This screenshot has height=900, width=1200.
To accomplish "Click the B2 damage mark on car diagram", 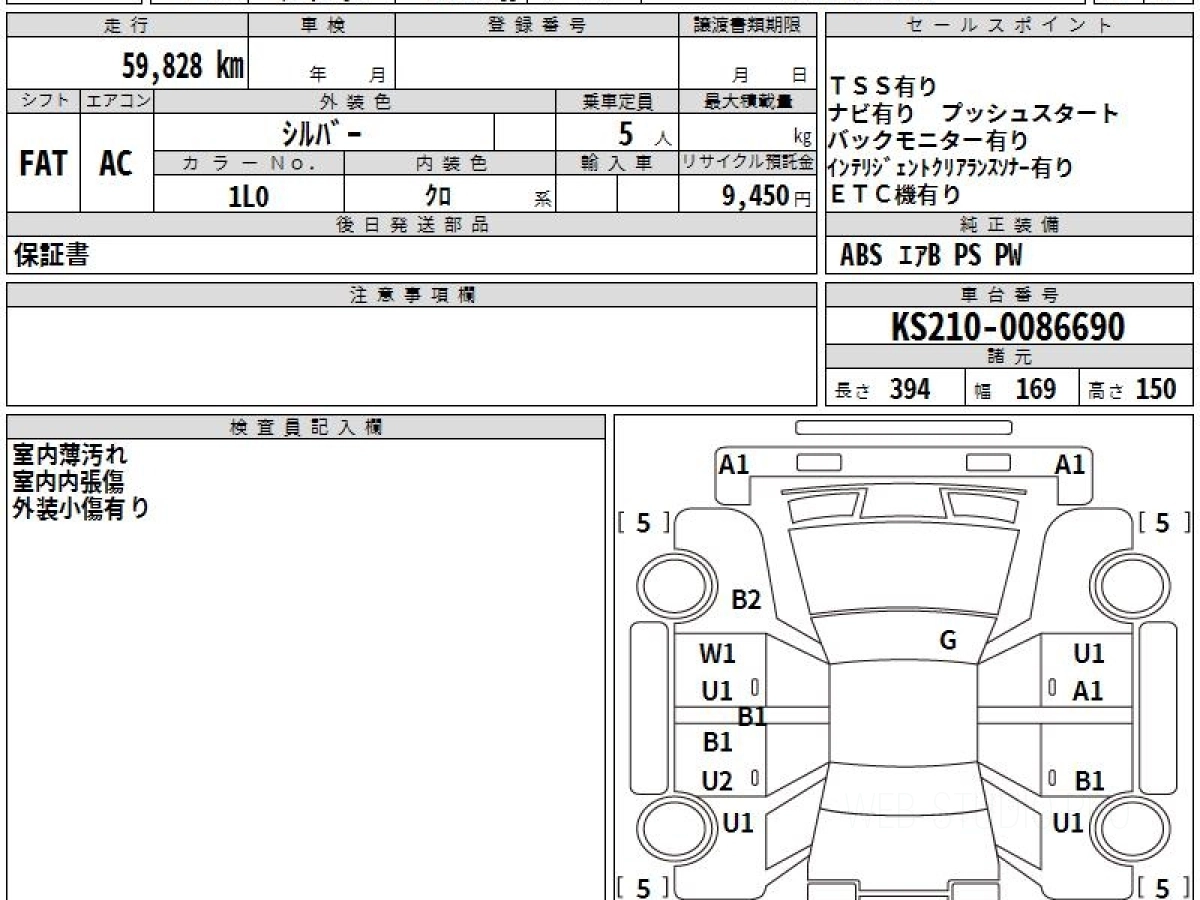I will [746, 600].
